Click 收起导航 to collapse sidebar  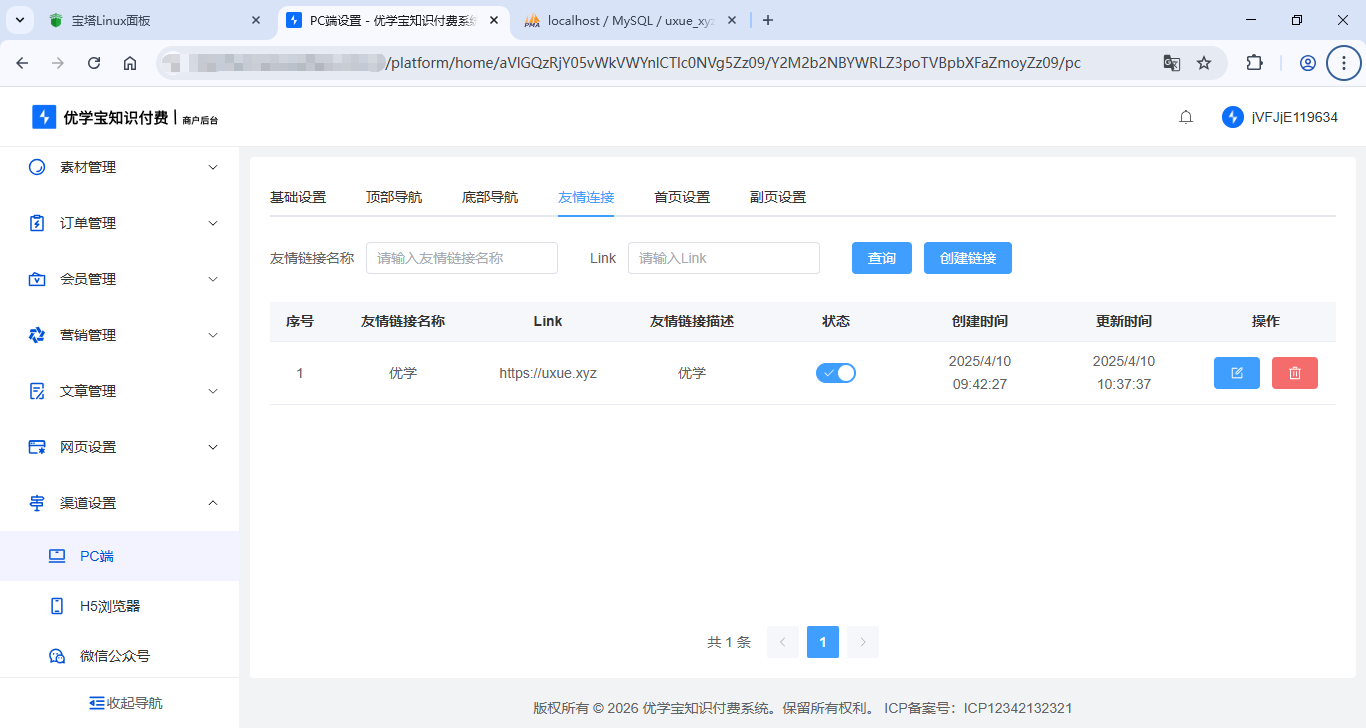[x=126, y=703]
